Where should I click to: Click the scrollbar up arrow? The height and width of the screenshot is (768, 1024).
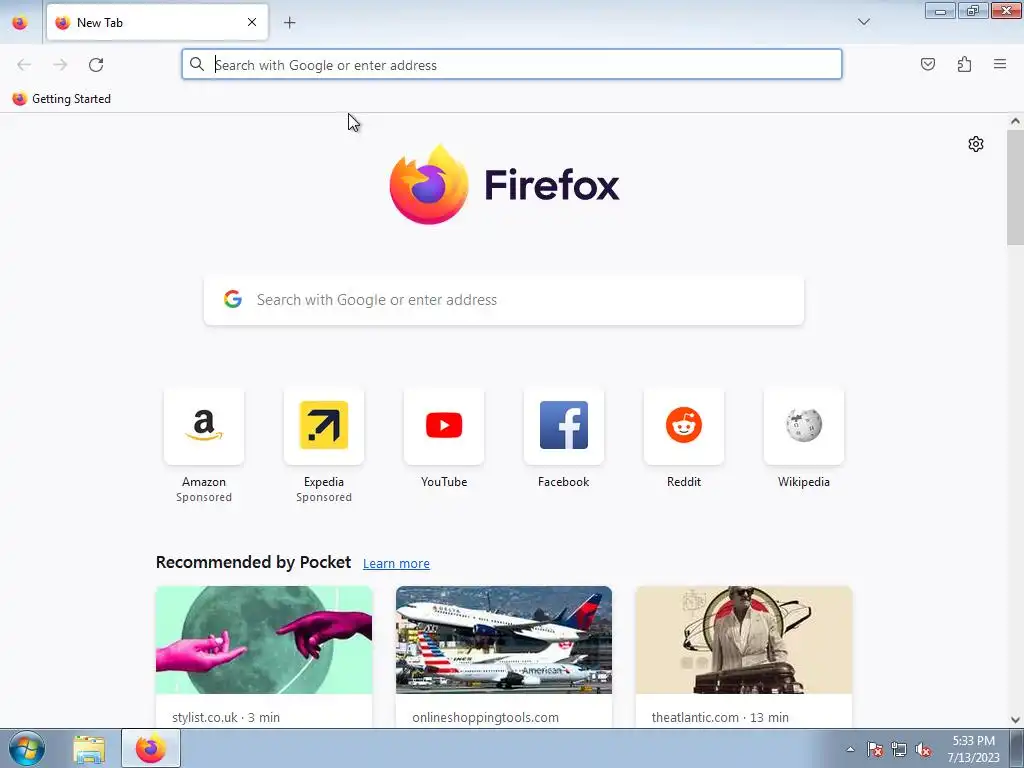[1015, 121]
